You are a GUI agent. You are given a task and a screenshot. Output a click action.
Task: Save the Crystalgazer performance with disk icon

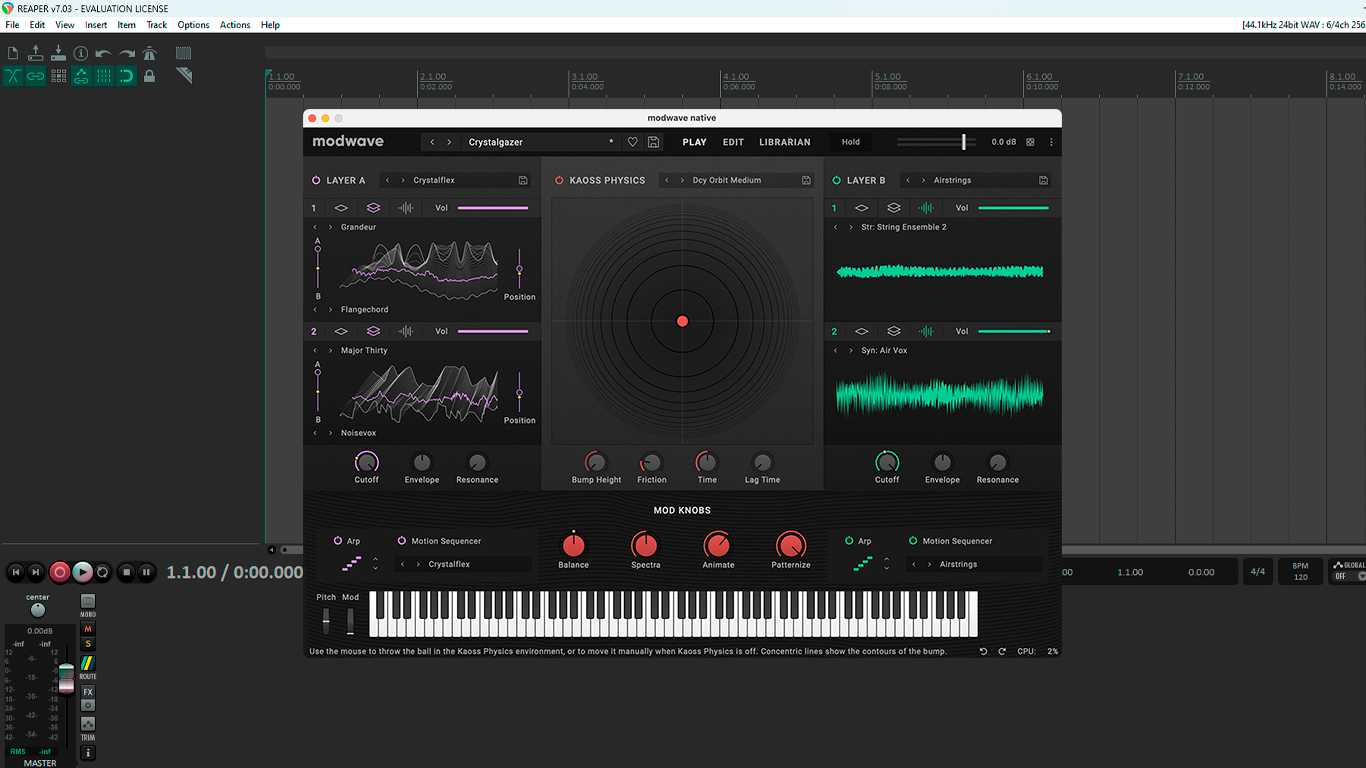point(653,142)
